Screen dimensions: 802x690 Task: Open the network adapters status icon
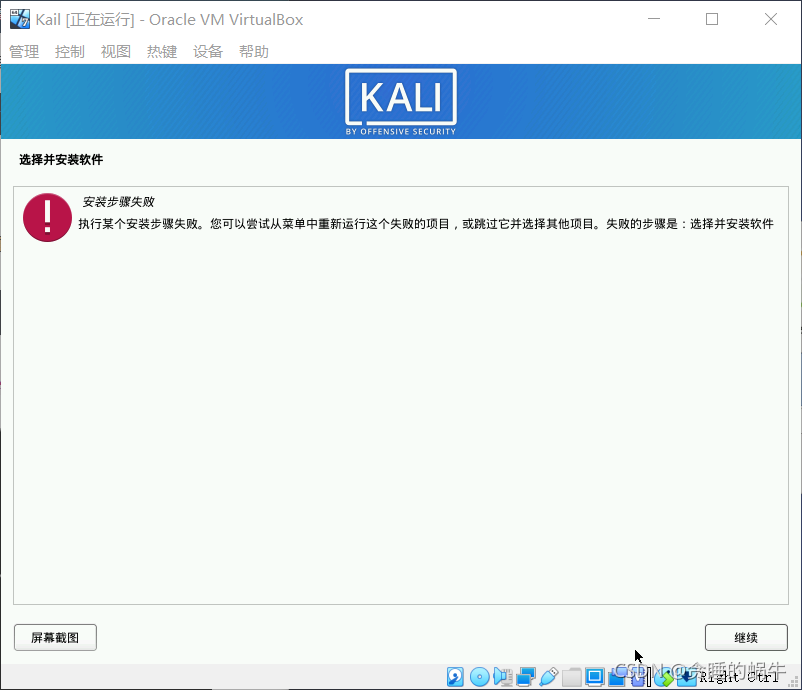point(525,677)
